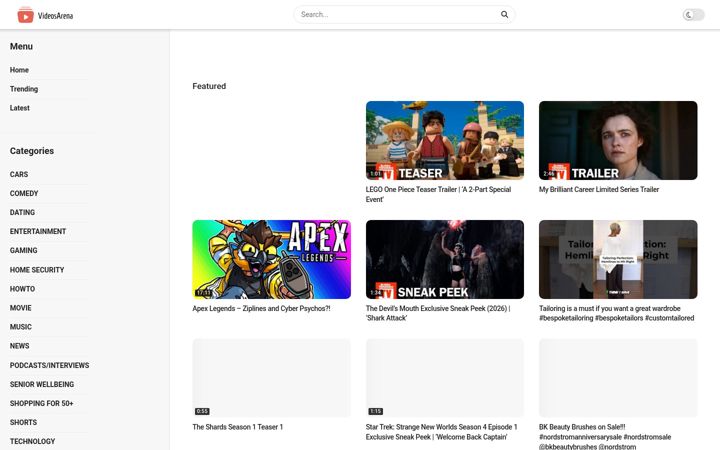Click title 'LEGO One Piece Teaser Trailer'
720x450 pixels.
point(439,194)
